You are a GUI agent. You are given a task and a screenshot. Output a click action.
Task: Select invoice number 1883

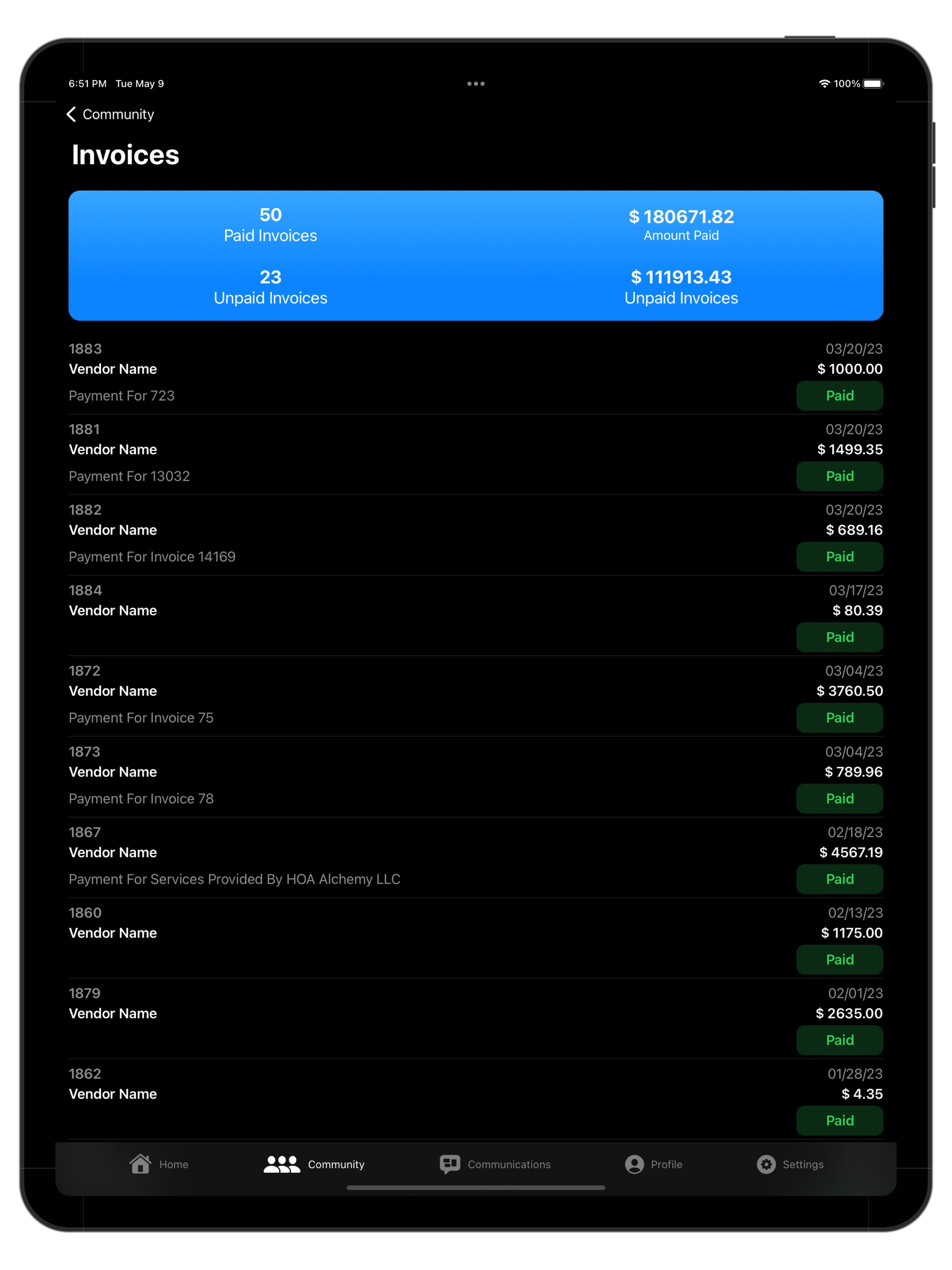click(85, 349)
